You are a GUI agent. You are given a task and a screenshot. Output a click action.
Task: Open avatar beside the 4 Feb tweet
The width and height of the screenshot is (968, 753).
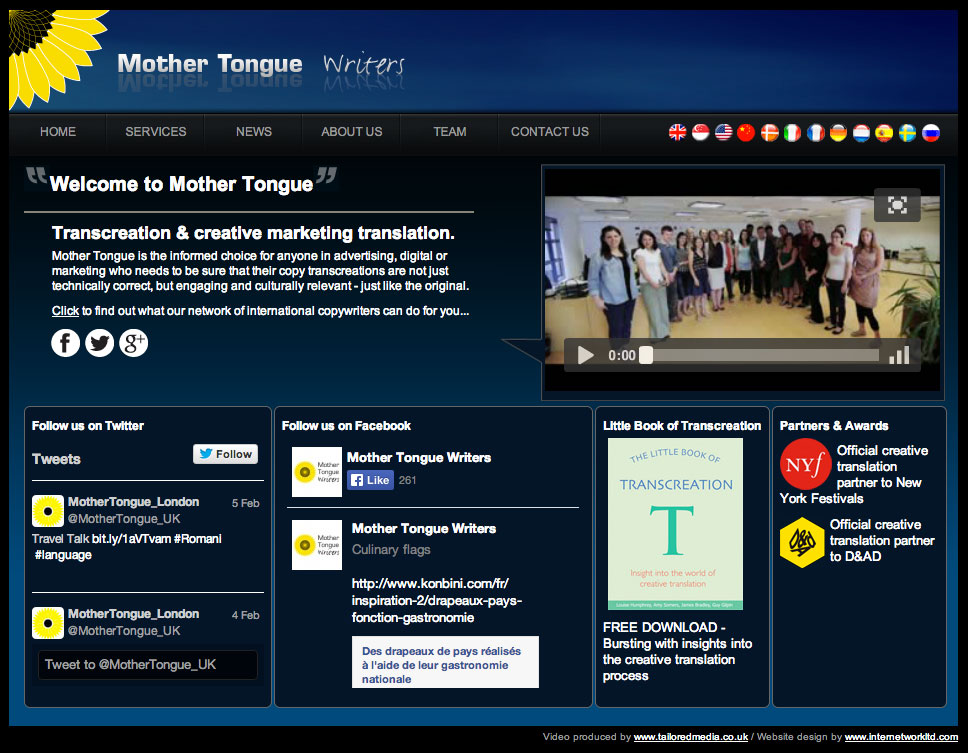[x=48, y=623]
